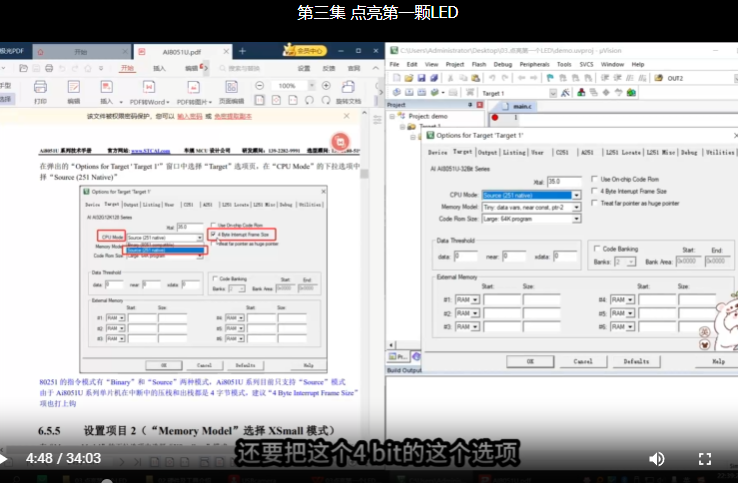Collapse the Project: demo tree node
738x483 pixels.
click(392, 116)
